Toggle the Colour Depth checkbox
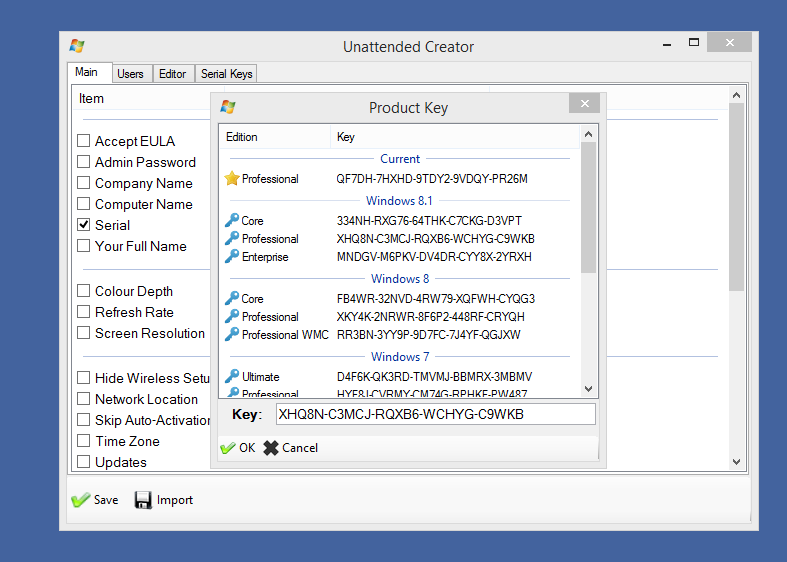 tap(83, 291)
